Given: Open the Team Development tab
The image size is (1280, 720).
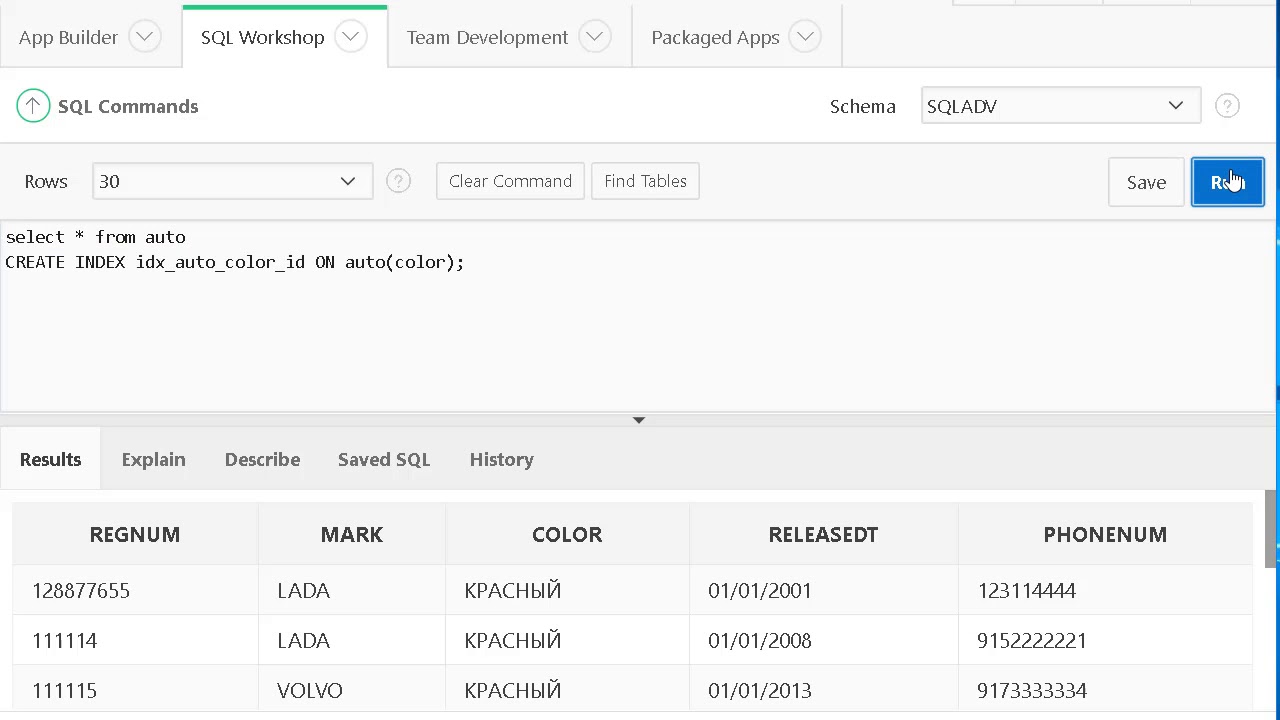Looking at the screenshot, I should coord(487,37).
